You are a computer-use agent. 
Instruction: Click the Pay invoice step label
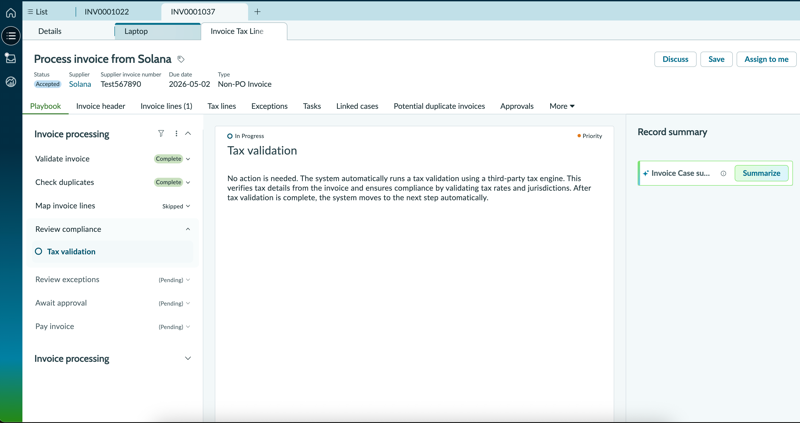pos(55,327)
